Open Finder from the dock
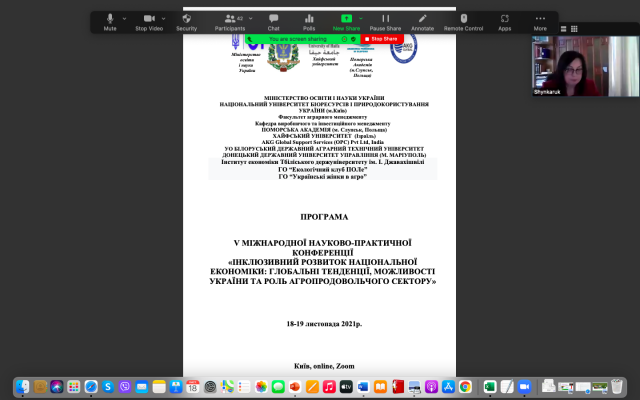 pos(23,387)
